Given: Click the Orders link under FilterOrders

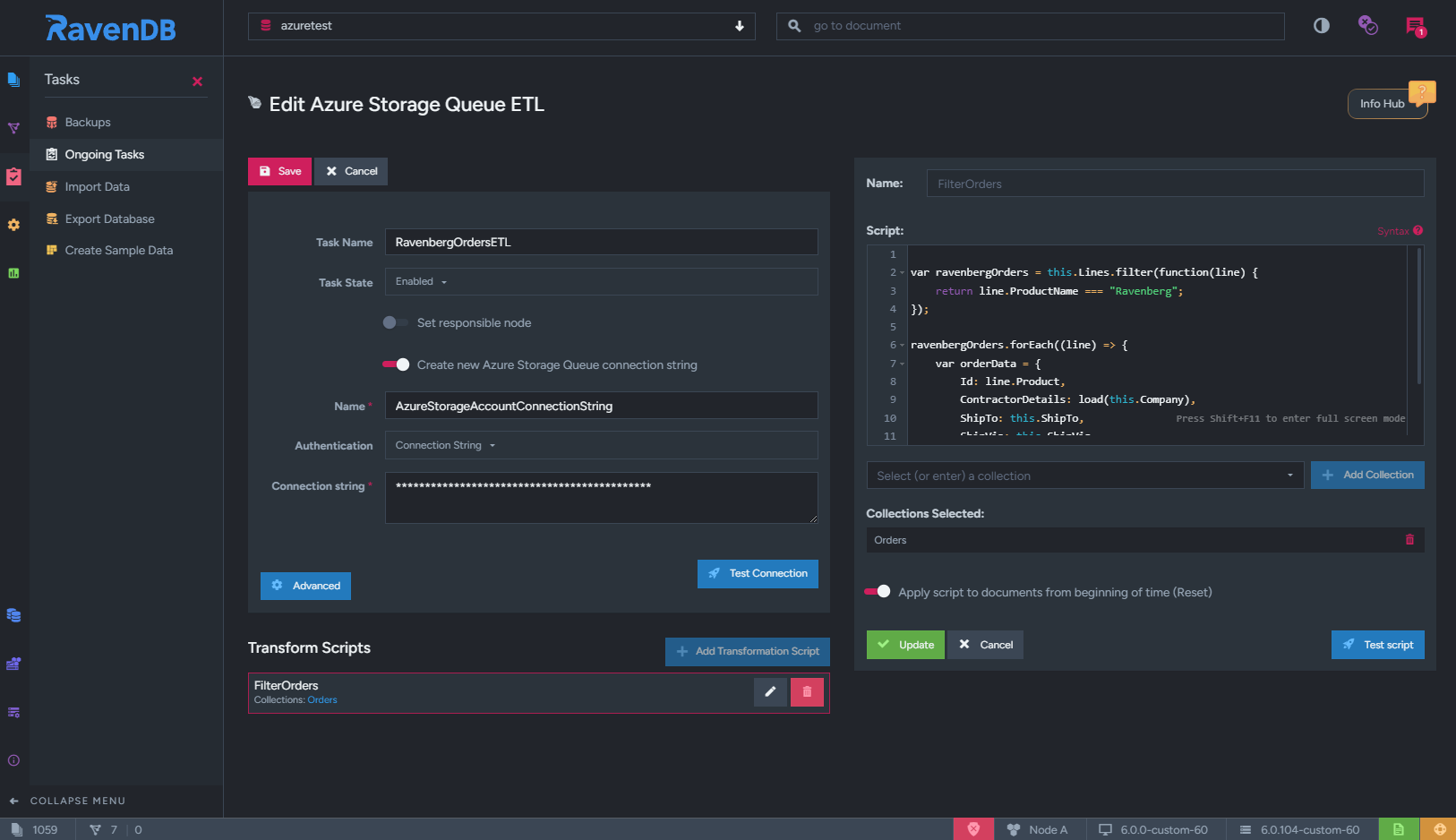Looking at the screenshot, I should pos(322,700).
